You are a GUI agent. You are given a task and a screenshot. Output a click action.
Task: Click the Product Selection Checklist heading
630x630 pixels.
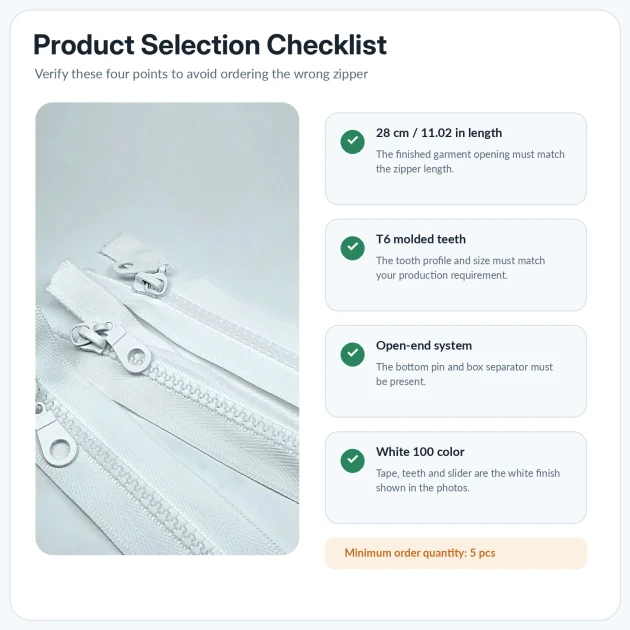210,44
